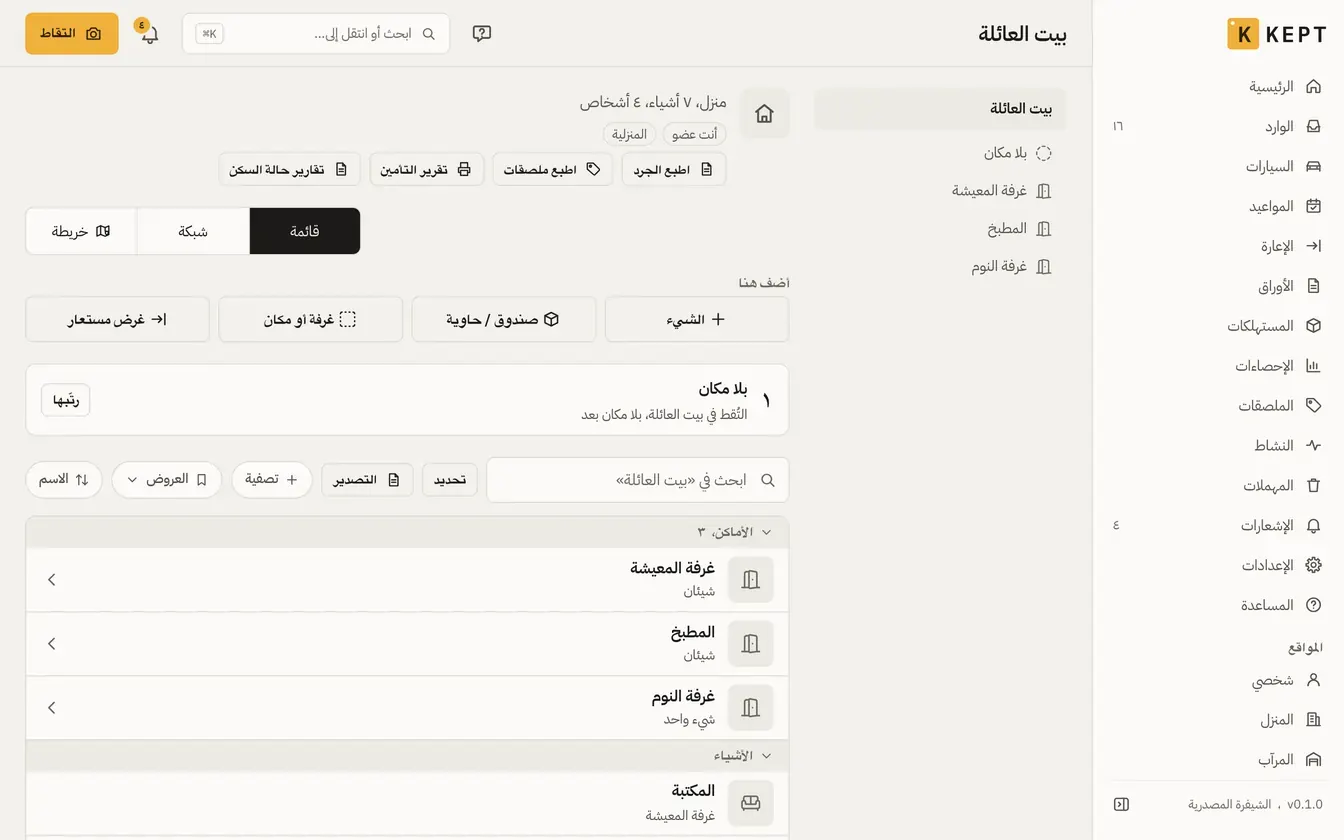This screenshot has width=1344, height=840.
Task: Add a new الشيء item
Action: (697, 319)
